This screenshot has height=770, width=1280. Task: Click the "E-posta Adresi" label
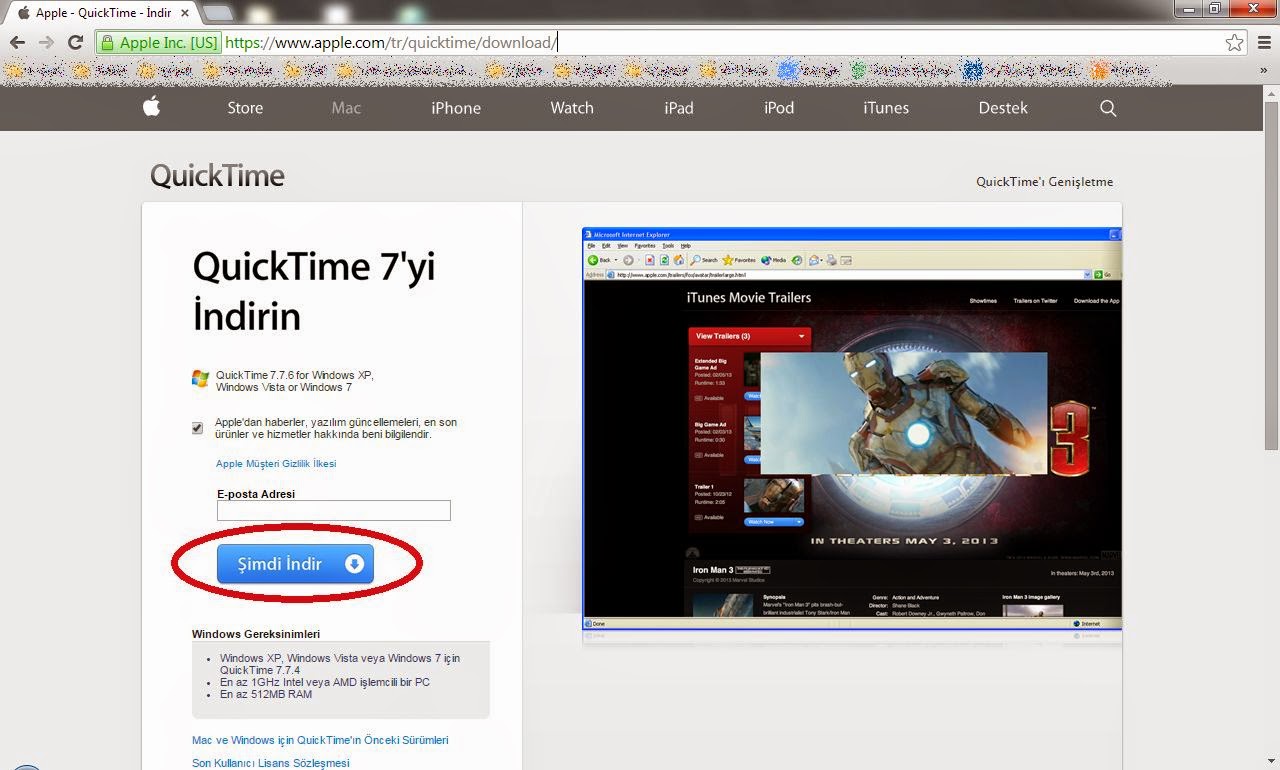point(256,494)
